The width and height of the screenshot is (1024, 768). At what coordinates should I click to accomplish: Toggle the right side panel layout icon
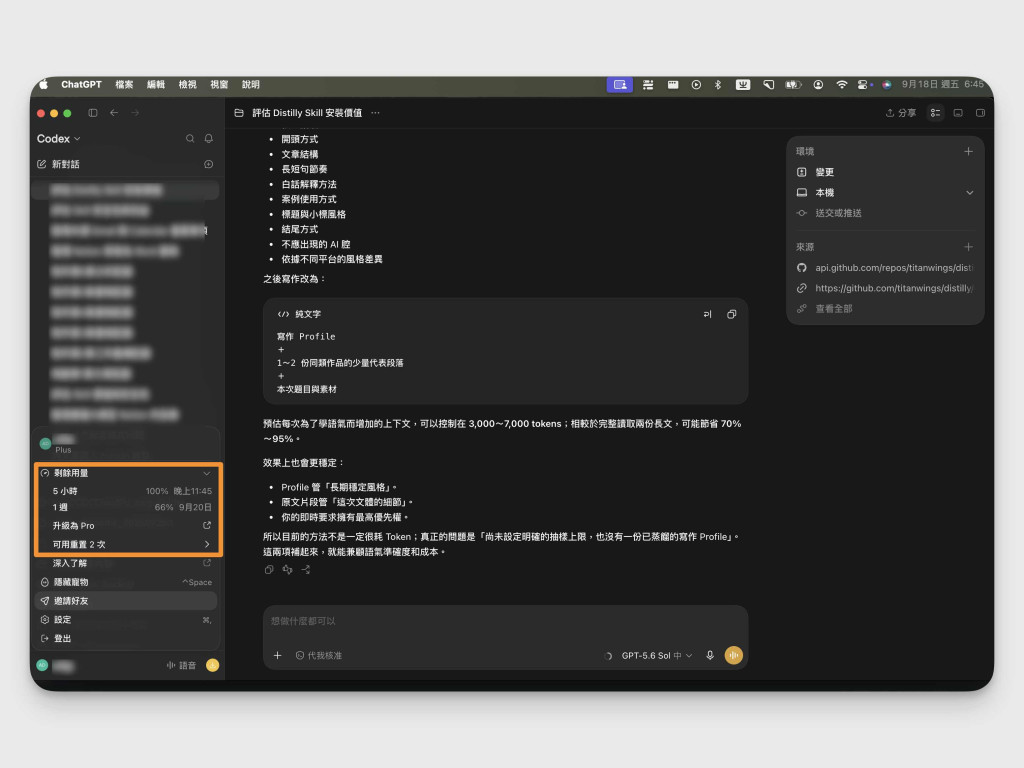980,113
